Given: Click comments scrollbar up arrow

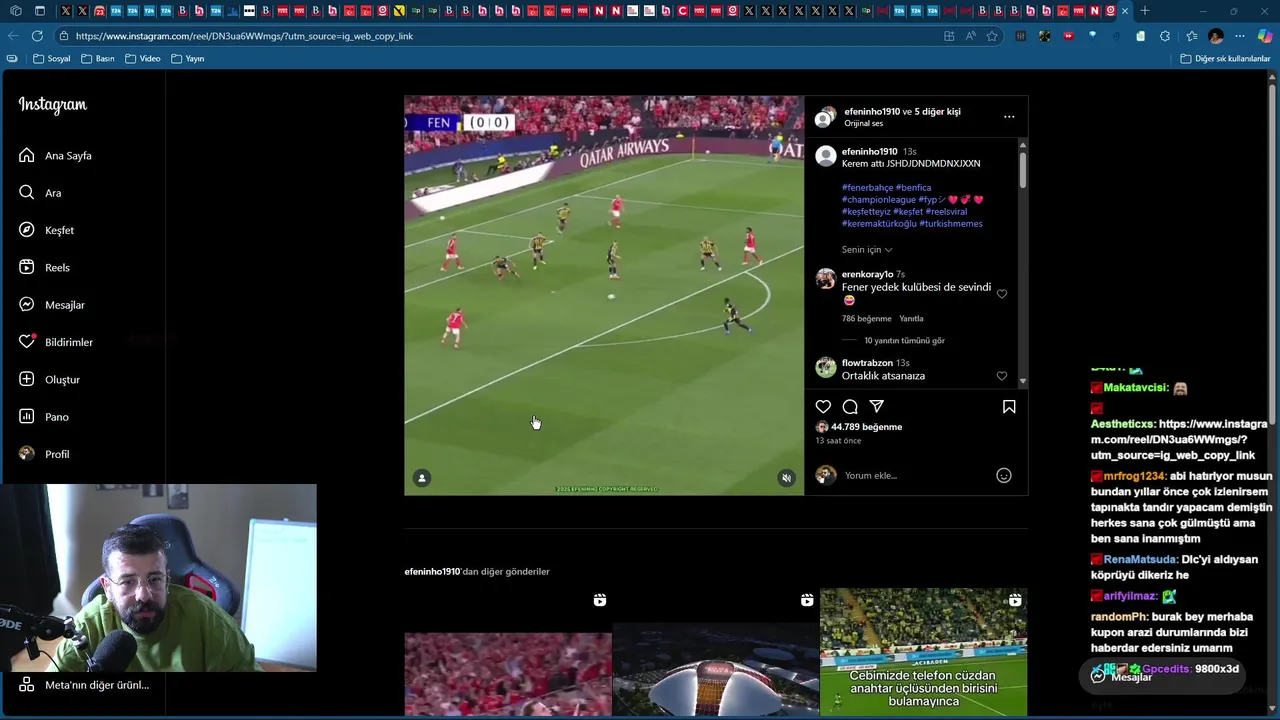Looking at the screenshot, I should (x=1022, y=145).
